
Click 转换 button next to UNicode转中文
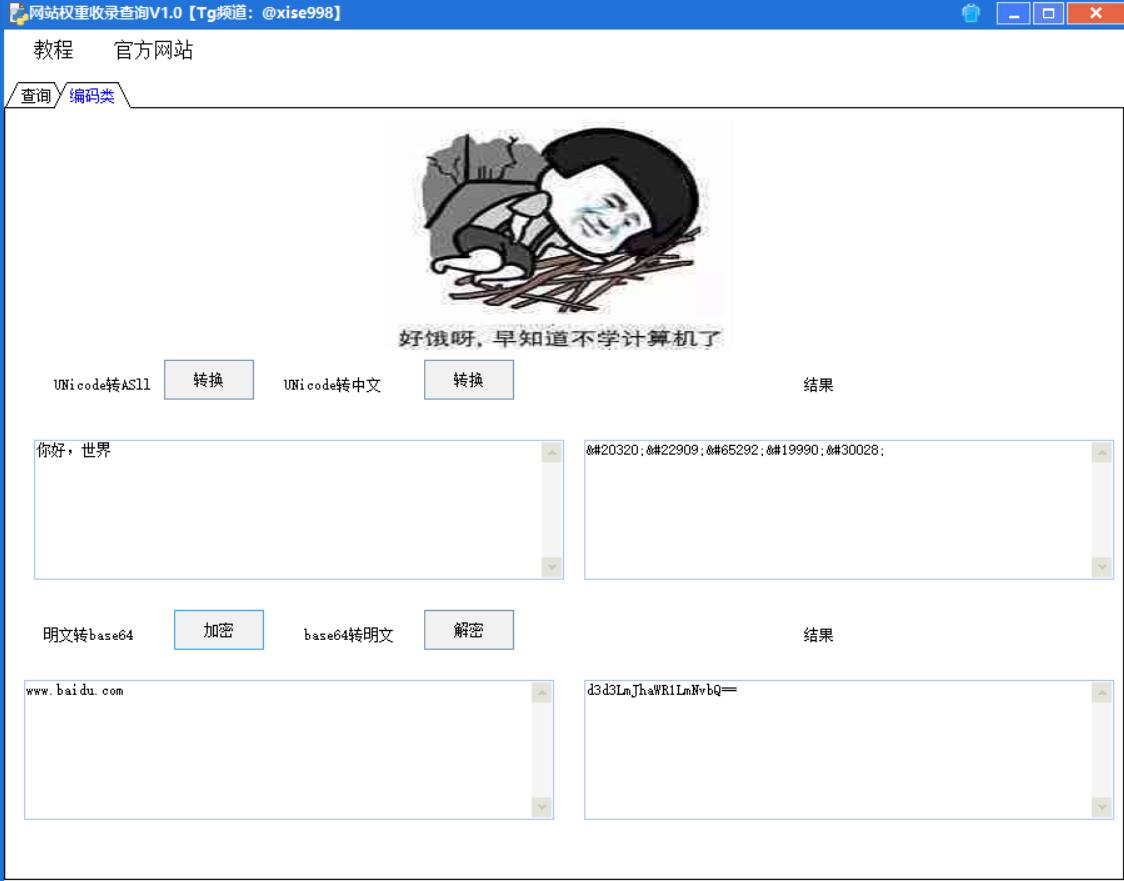pyautogui.click(x=469, y=380)
